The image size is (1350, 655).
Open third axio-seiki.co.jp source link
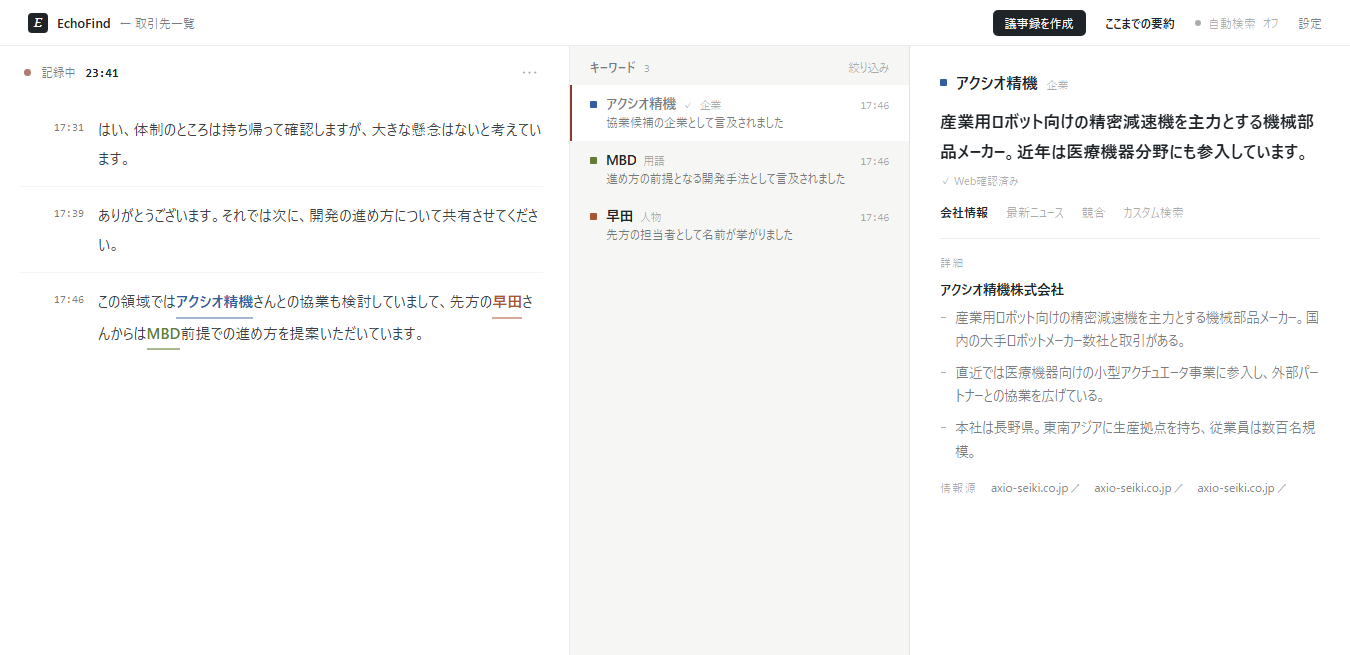pyautogui.click(x=1241, y=488)
